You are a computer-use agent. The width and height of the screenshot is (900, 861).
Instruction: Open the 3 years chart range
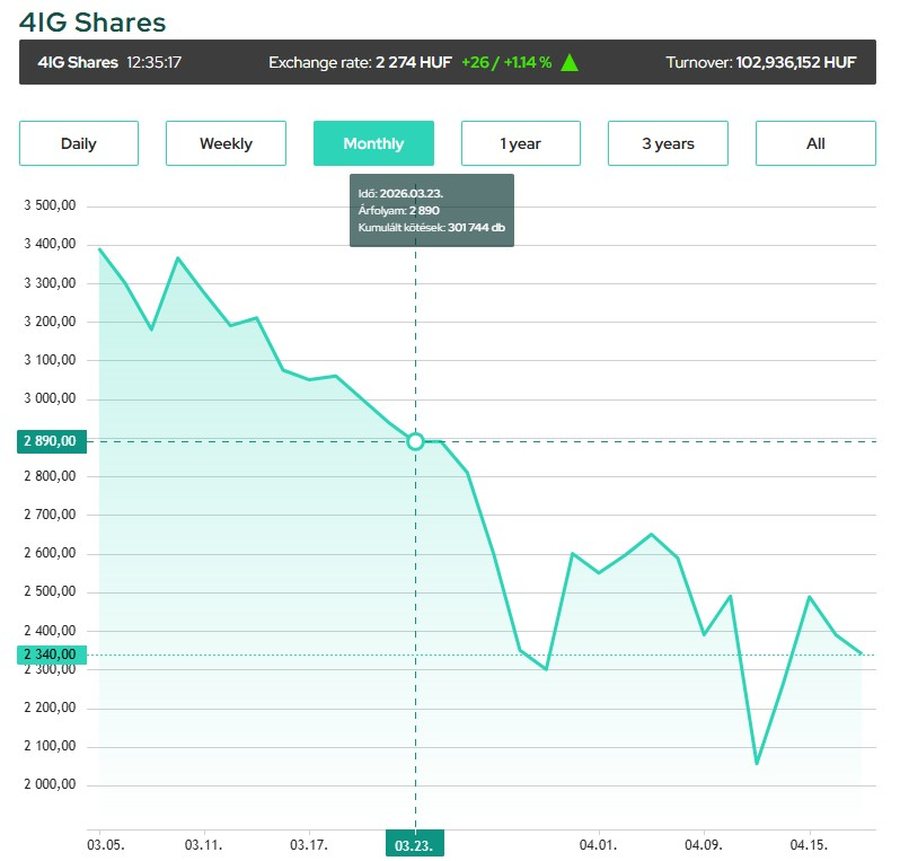pos(668,143)
